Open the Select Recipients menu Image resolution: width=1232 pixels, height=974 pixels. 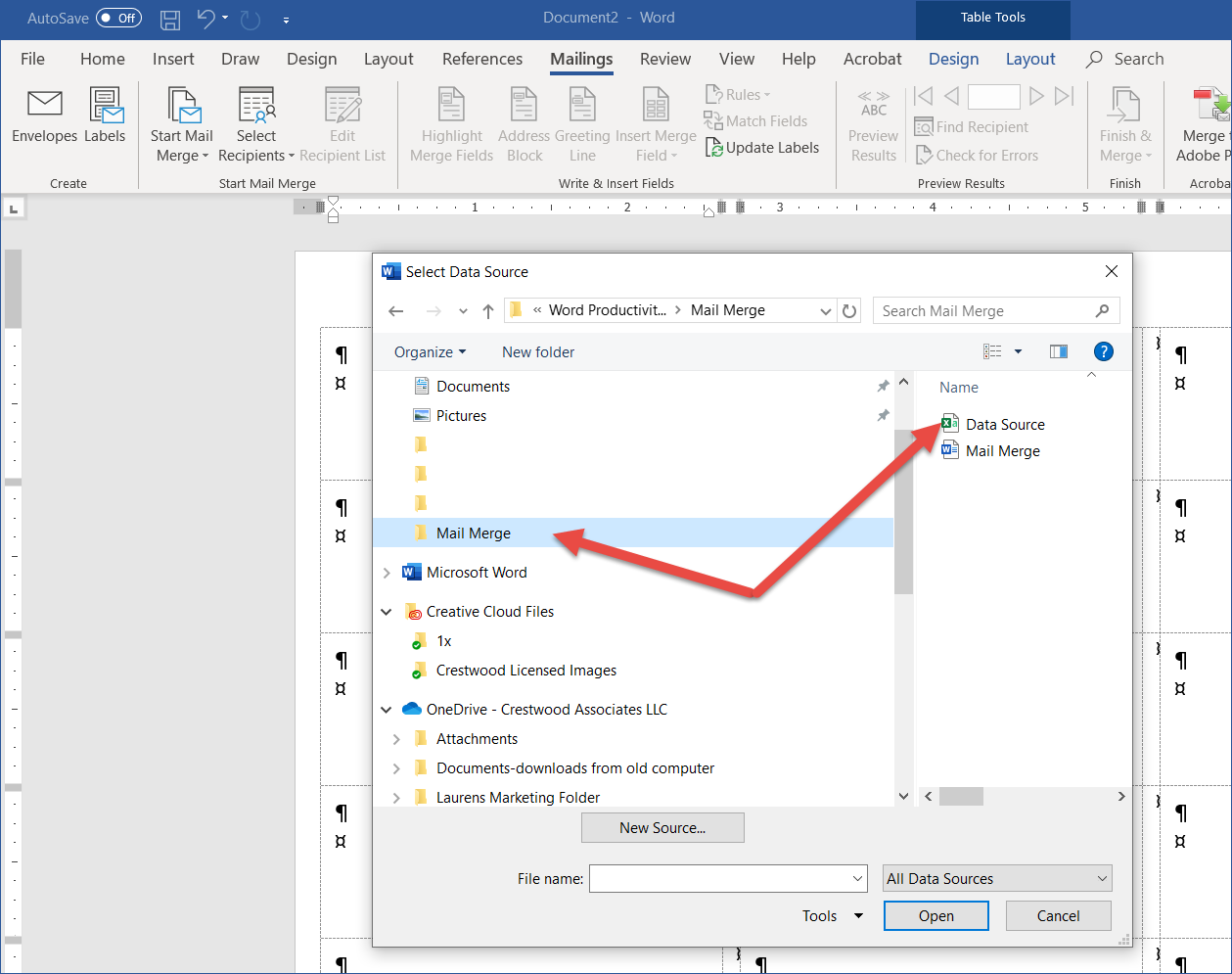256,125
